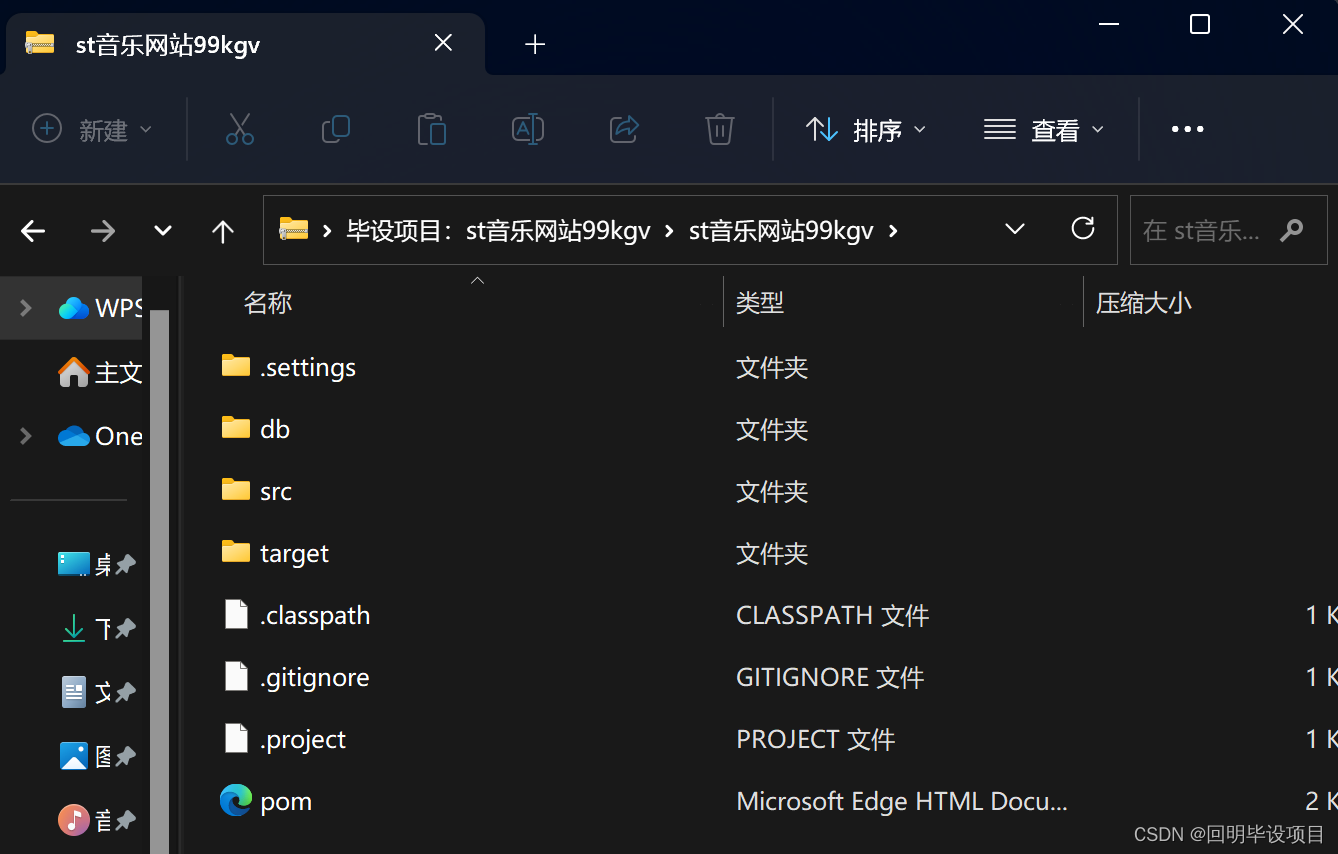Image resolution: width=1338 pixels, height=854 pixels.
Task: Click the Share icon in toolbar
Action: click(x=624, y=129)
